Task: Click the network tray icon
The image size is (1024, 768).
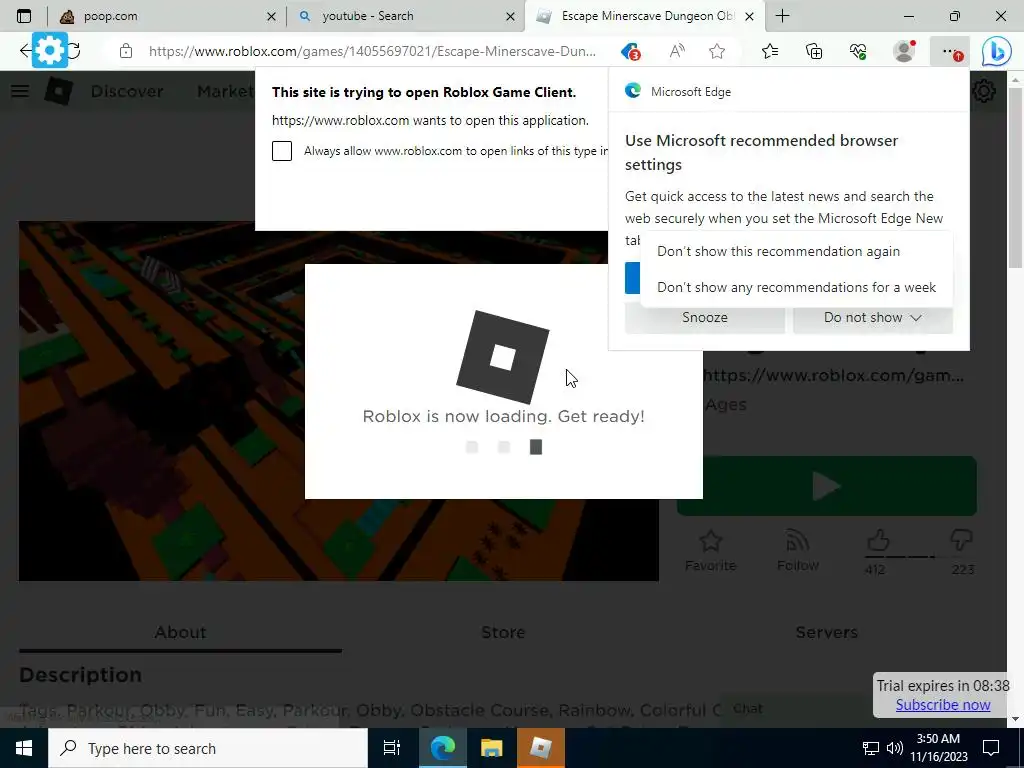Action: click(871, 748)
